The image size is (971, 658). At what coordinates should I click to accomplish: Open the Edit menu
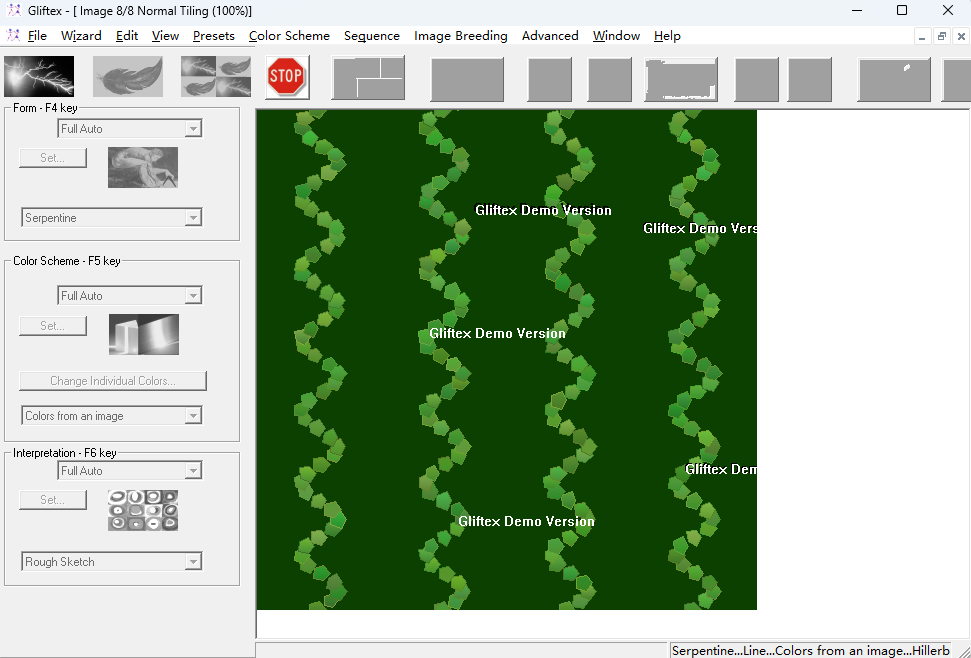[127, 36]
